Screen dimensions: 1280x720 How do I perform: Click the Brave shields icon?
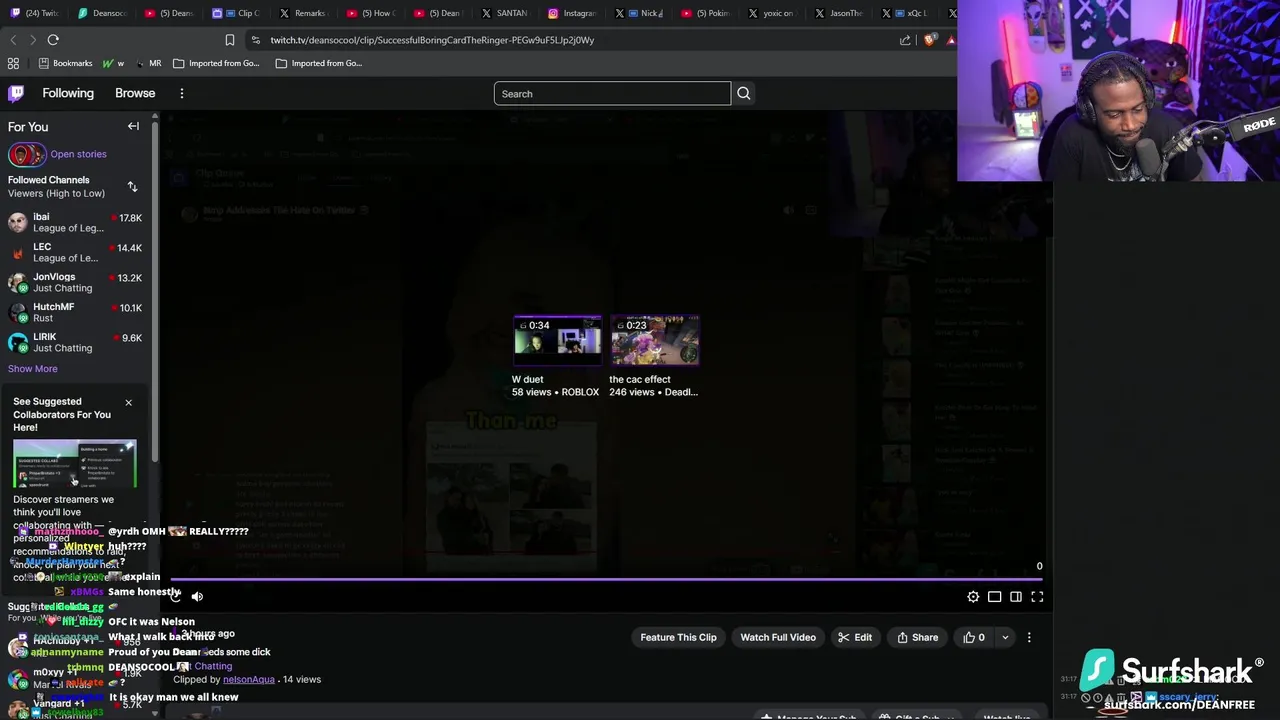tap(931, 40)
